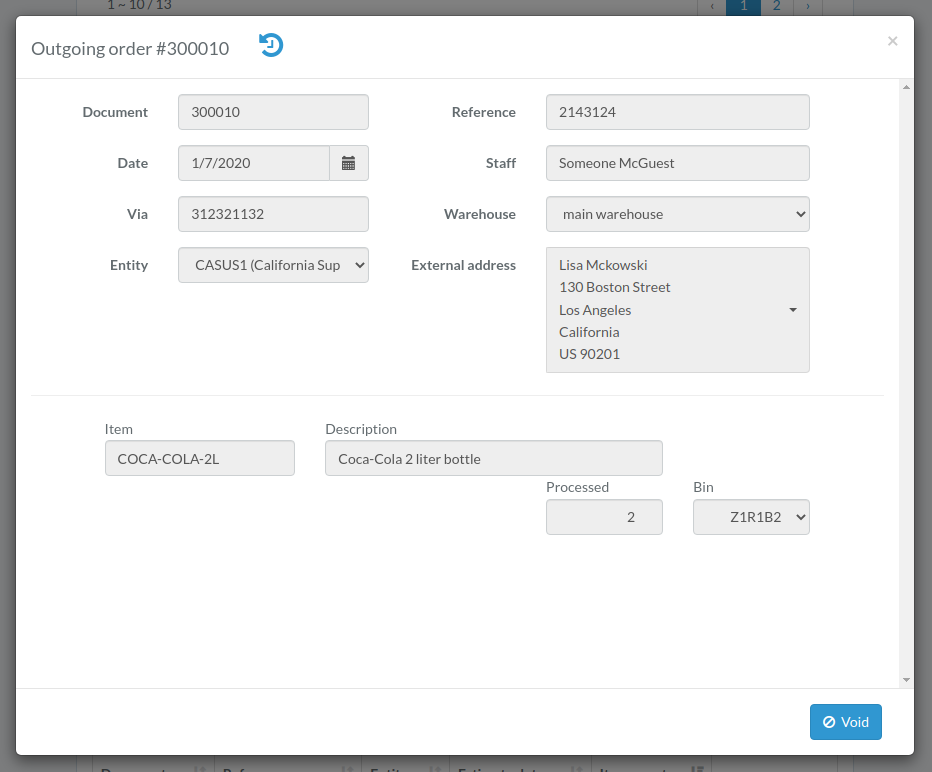Image resolution: width=932 pixels, height=772 pixels.
Task: Open the order history clock icon
Action: coord(271,46)
